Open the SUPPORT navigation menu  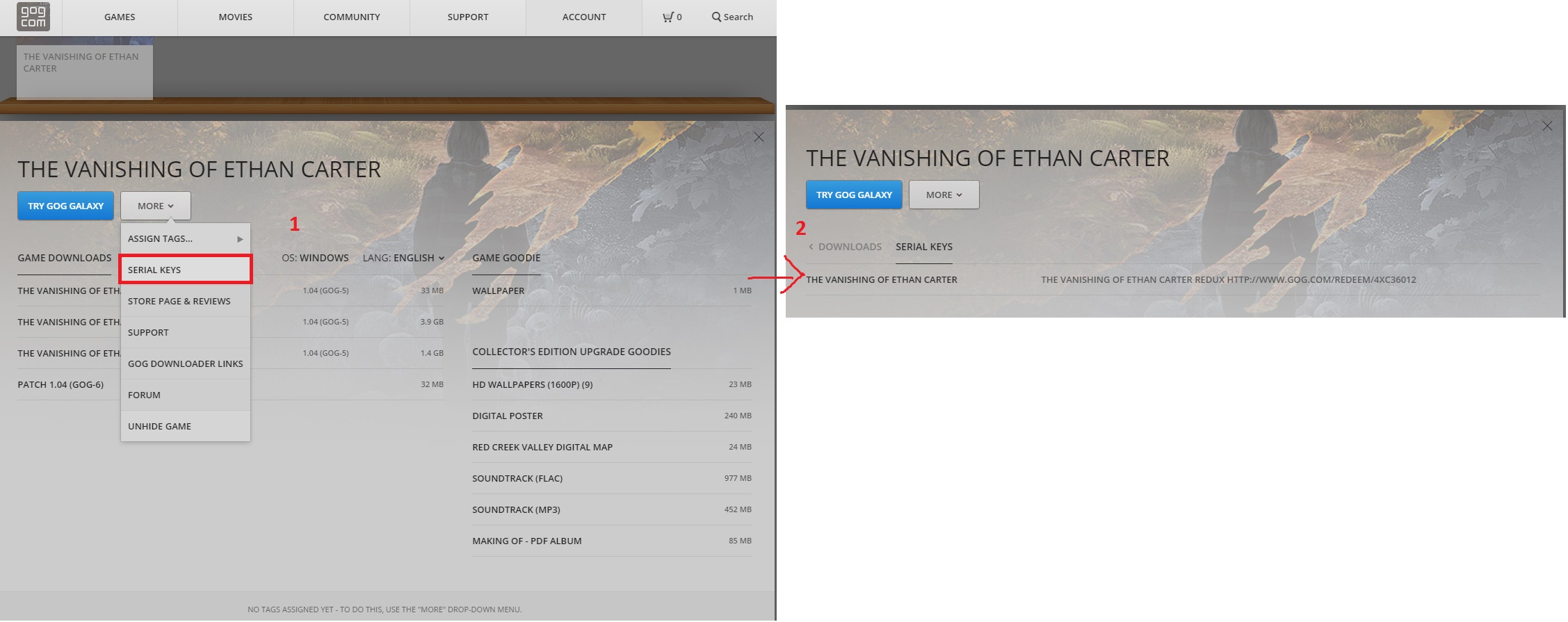[468, 17]
